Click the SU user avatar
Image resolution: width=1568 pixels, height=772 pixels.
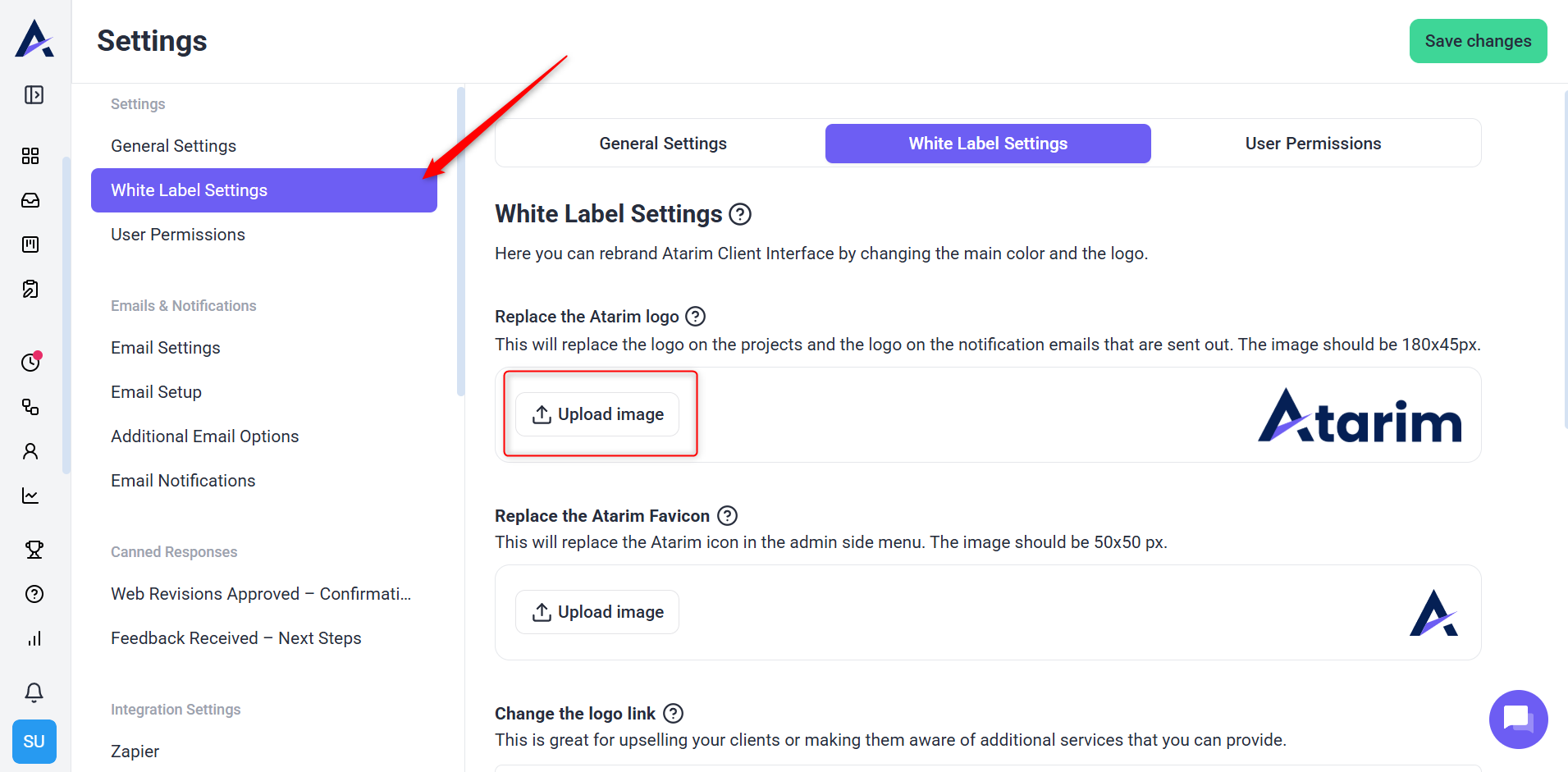34,742
